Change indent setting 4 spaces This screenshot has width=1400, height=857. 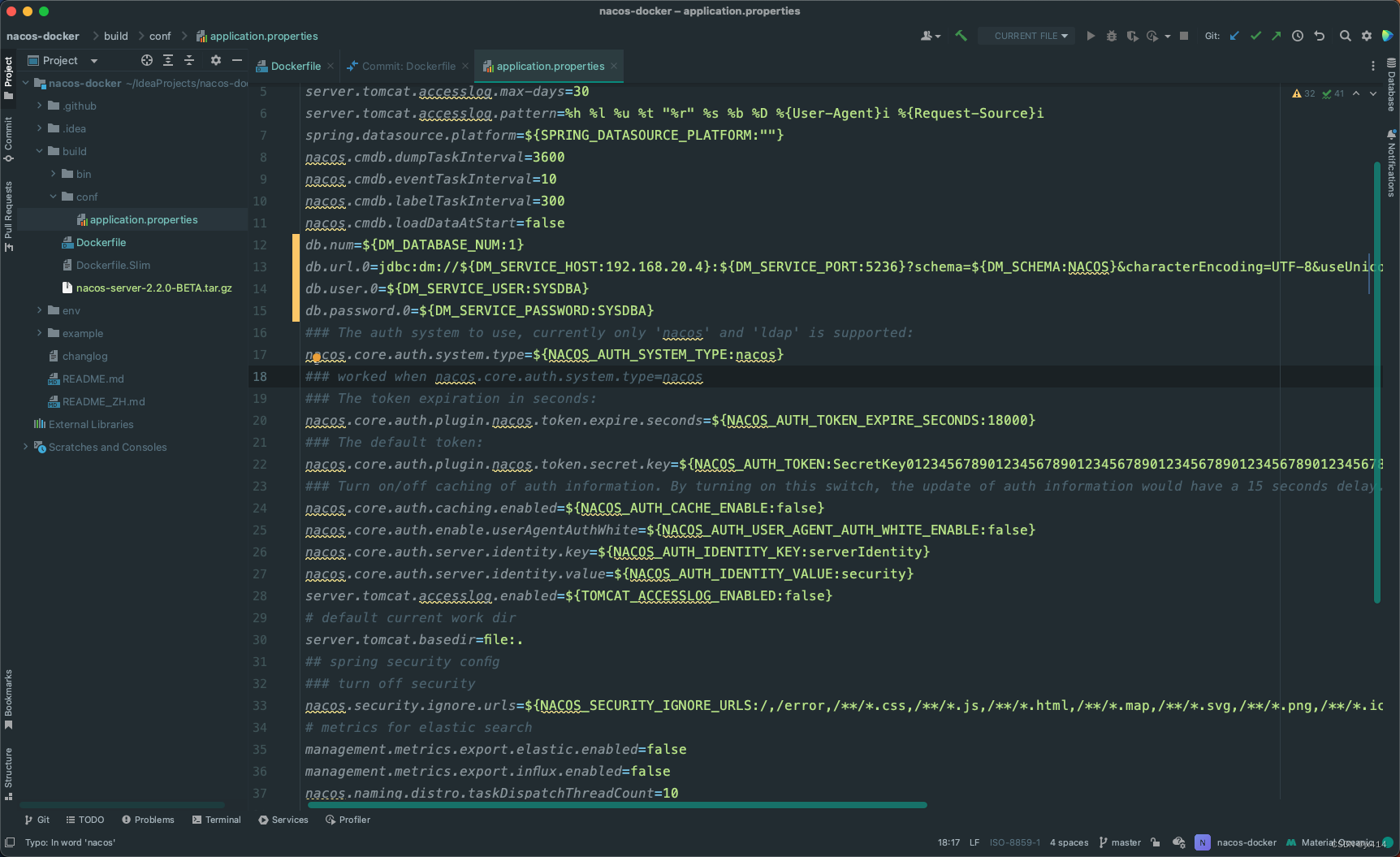coord(1069,842)
